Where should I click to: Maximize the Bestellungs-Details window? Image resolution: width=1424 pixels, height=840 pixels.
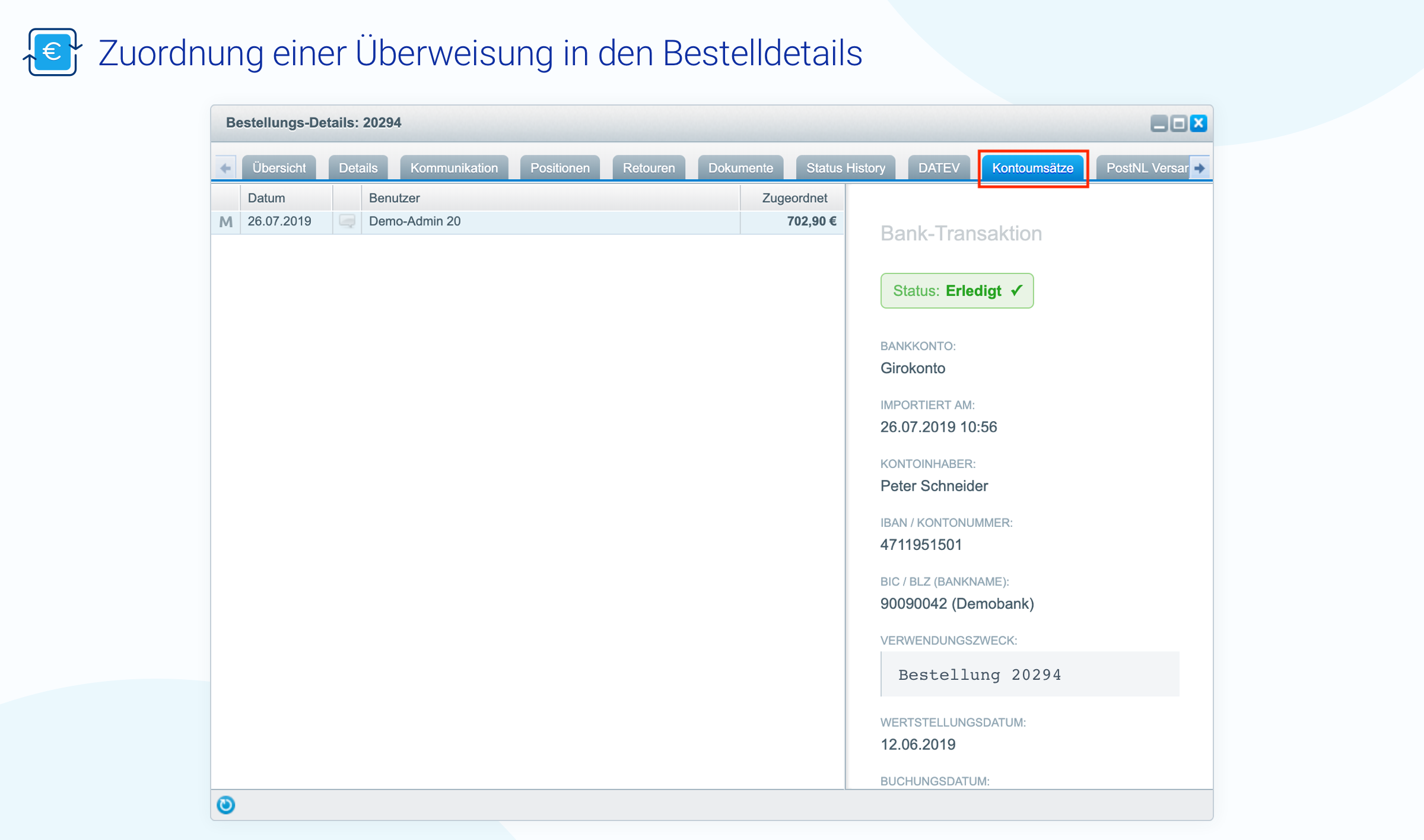[x=1178, y=123]
